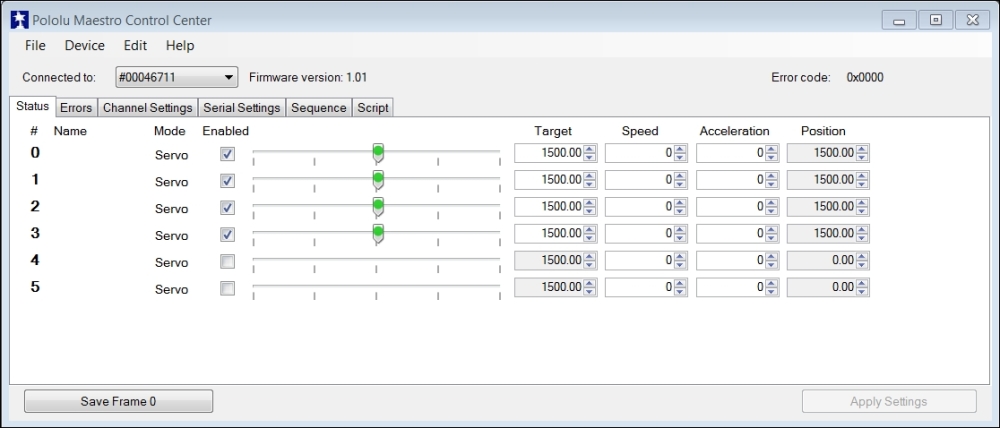Screen dimensions: 1000x428
Task: Disable servo channel 1 checkbox
Action: point(227,181)
